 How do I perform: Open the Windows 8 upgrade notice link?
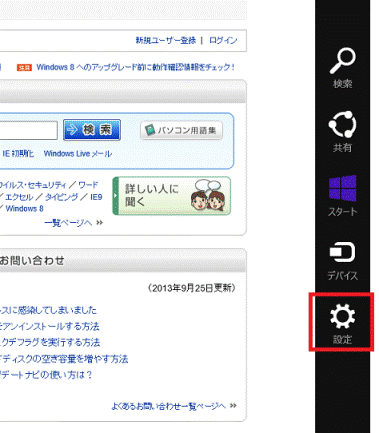(135, 67)
